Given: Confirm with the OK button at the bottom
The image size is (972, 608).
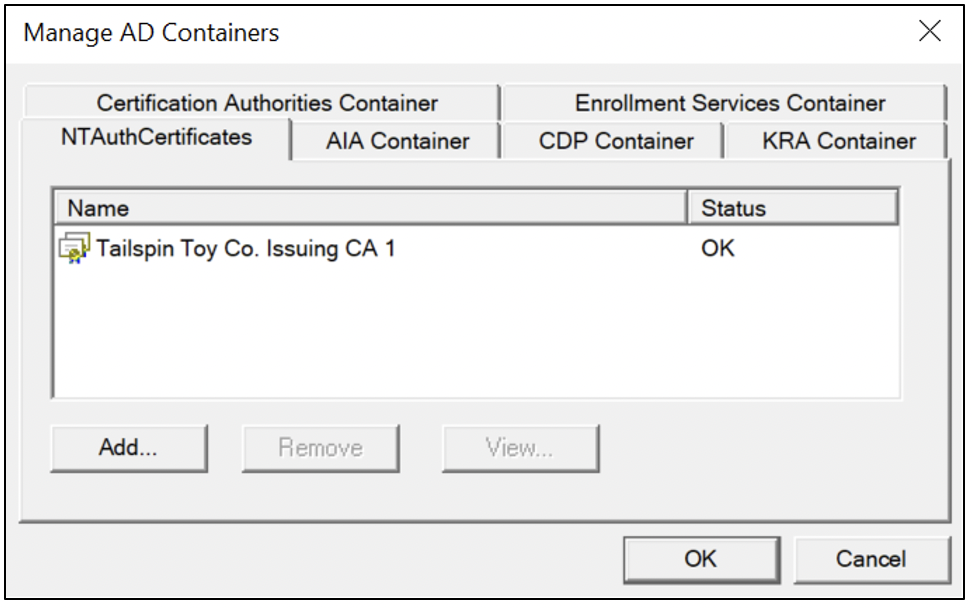Looking at the screenshot, I should (702, 560).
